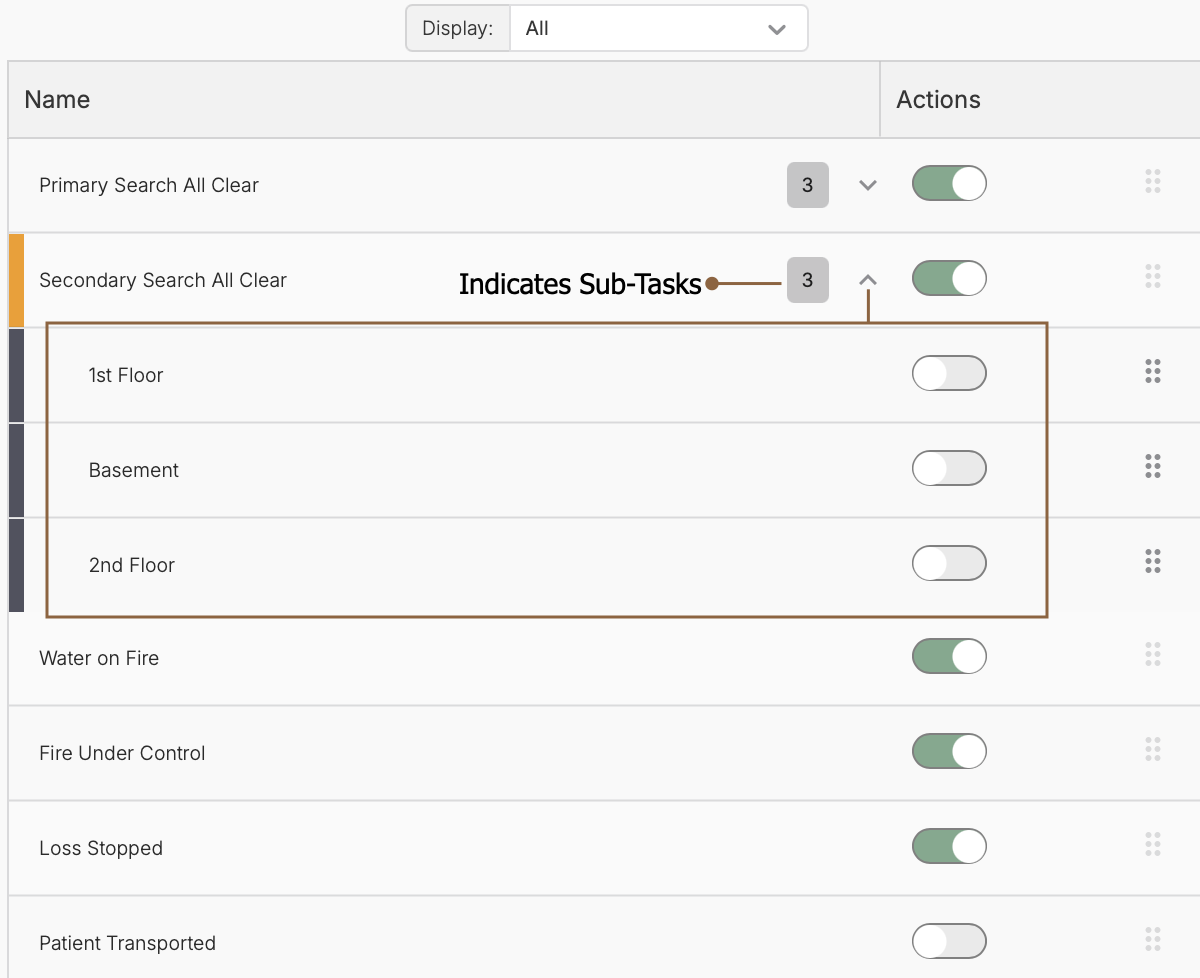This screenshot has width=1200, height=978.
Task: Select the 2nd Floor sub-task name
Action: [132, 565]
